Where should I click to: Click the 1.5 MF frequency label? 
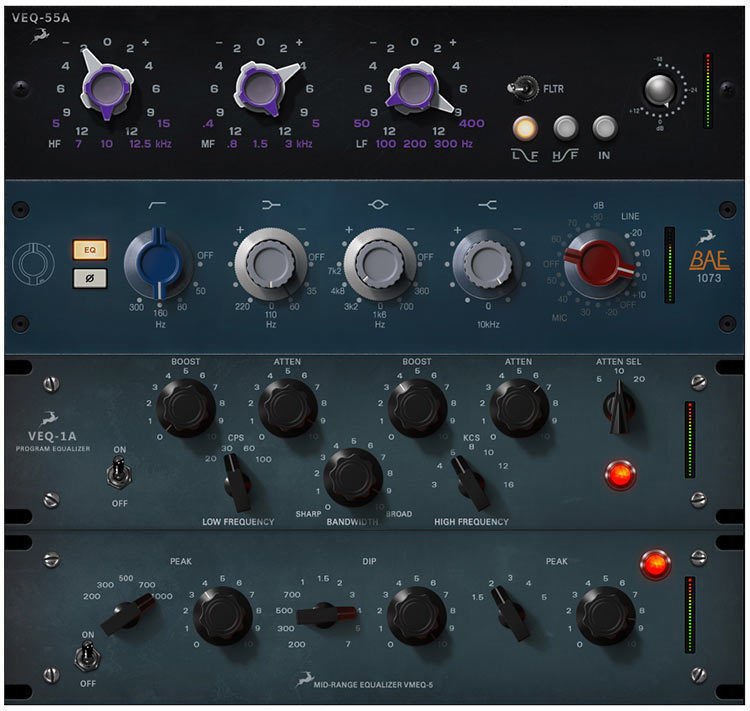[260, 144]
